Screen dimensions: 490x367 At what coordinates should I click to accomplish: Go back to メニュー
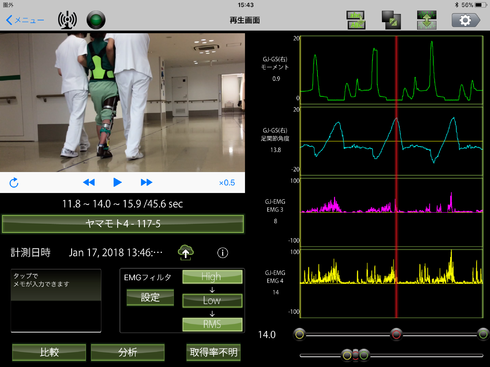point(25,20)
